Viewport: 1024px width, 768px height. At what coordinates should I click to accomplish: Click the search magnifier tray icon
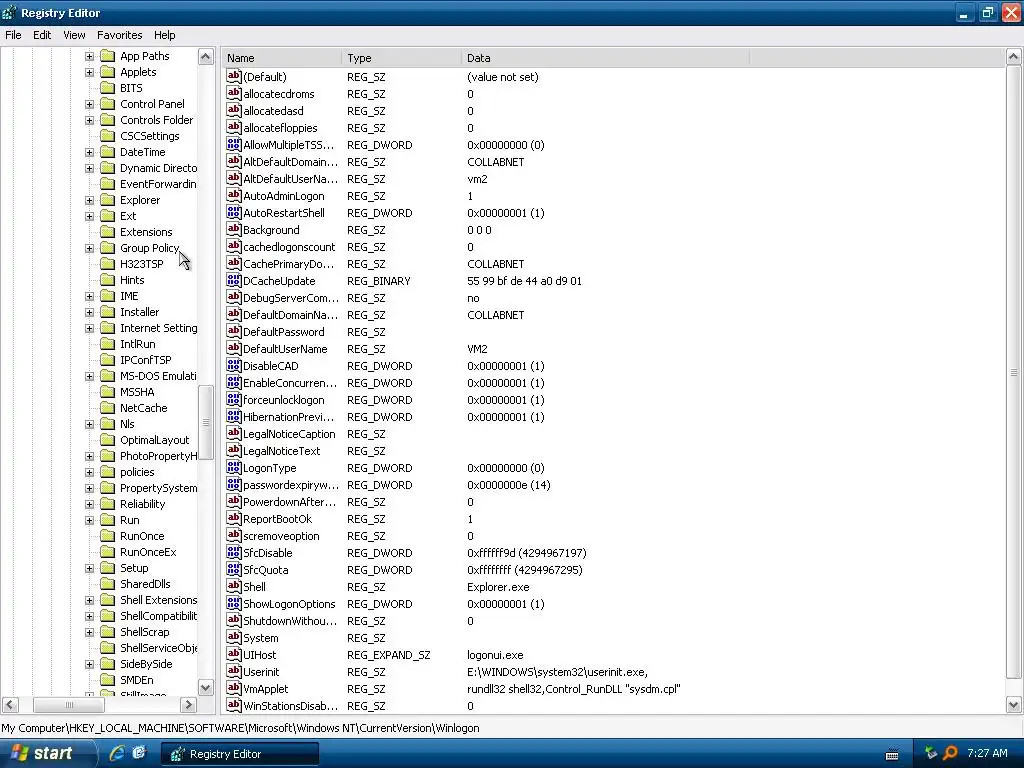[x=950, y=753]
